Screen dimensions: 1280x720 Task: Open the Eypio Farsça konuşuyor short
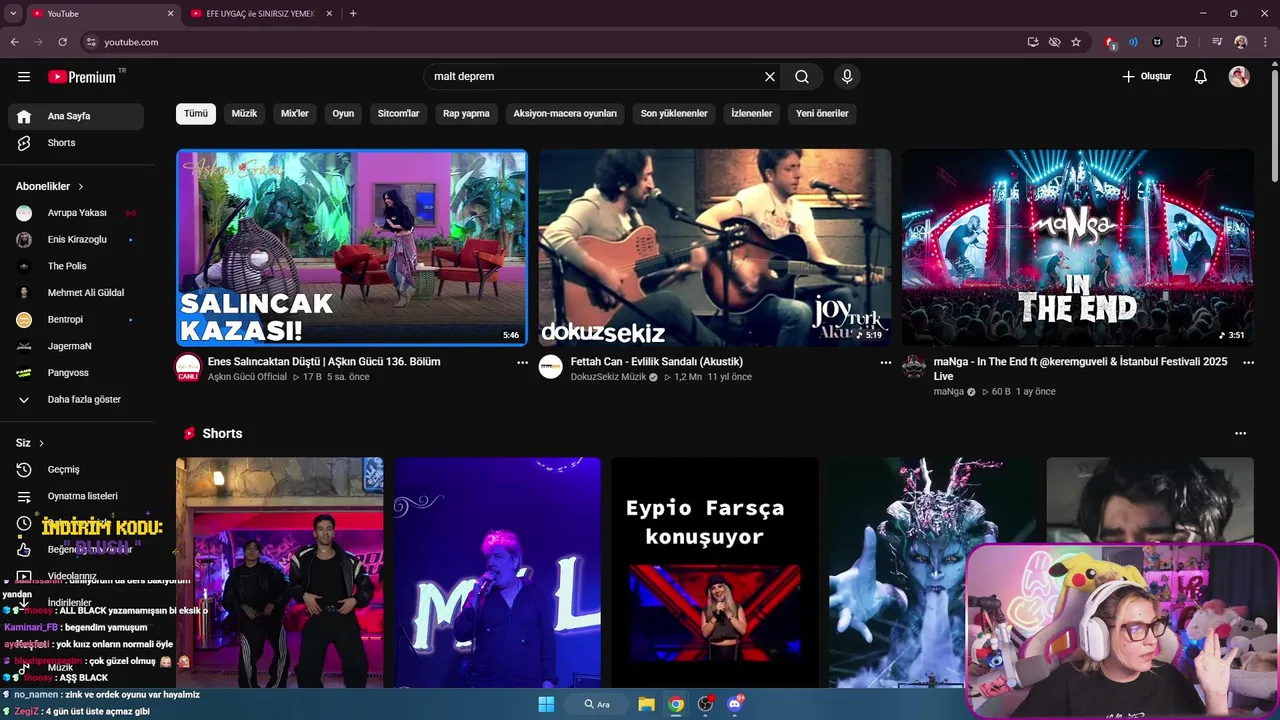point(715,572)
